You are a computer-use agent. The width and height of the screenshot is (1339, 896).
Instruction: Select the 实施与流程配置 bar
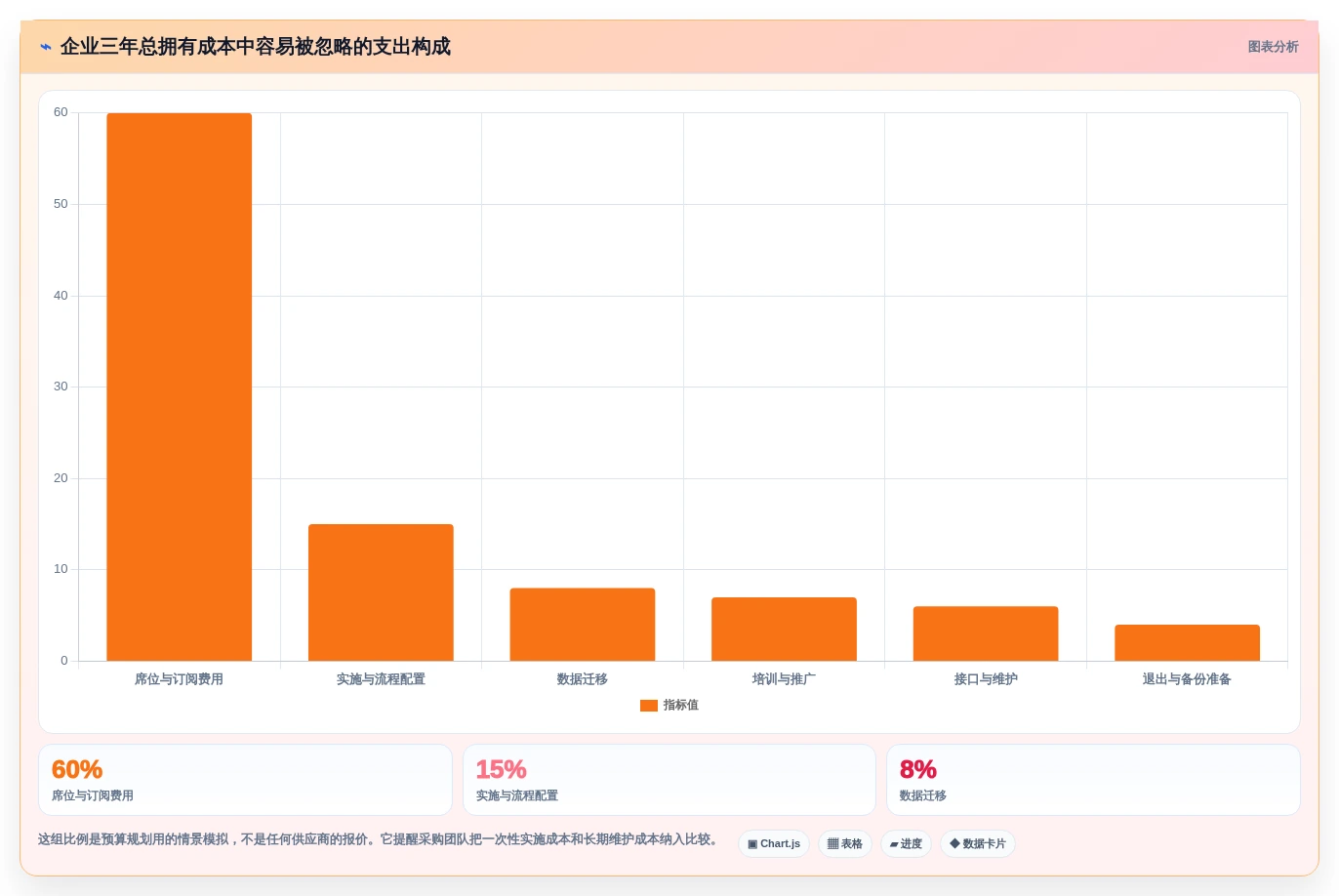pos(381,592)
